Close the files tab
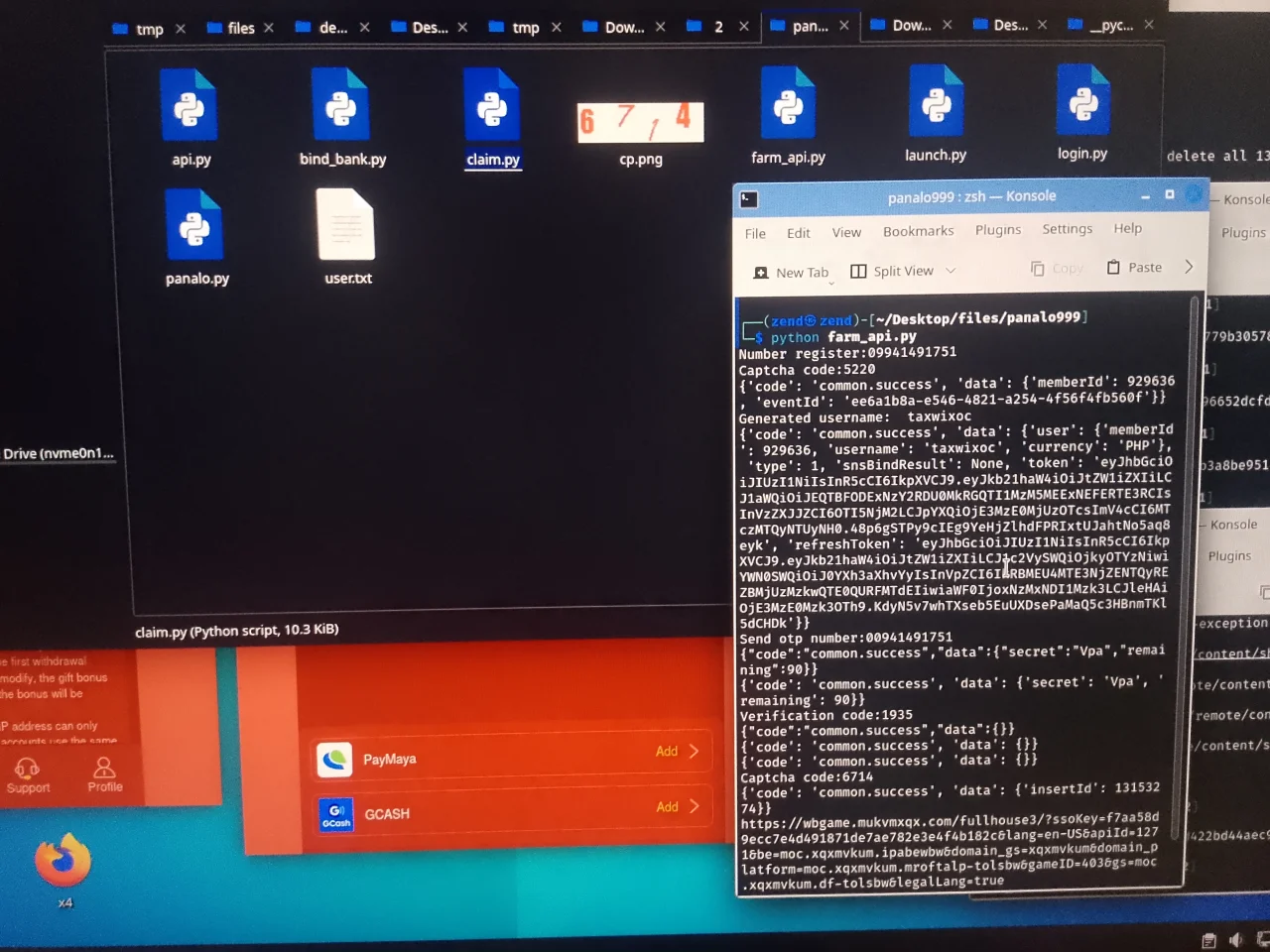The image size is (1270, 952). click(x=268, y=28)
